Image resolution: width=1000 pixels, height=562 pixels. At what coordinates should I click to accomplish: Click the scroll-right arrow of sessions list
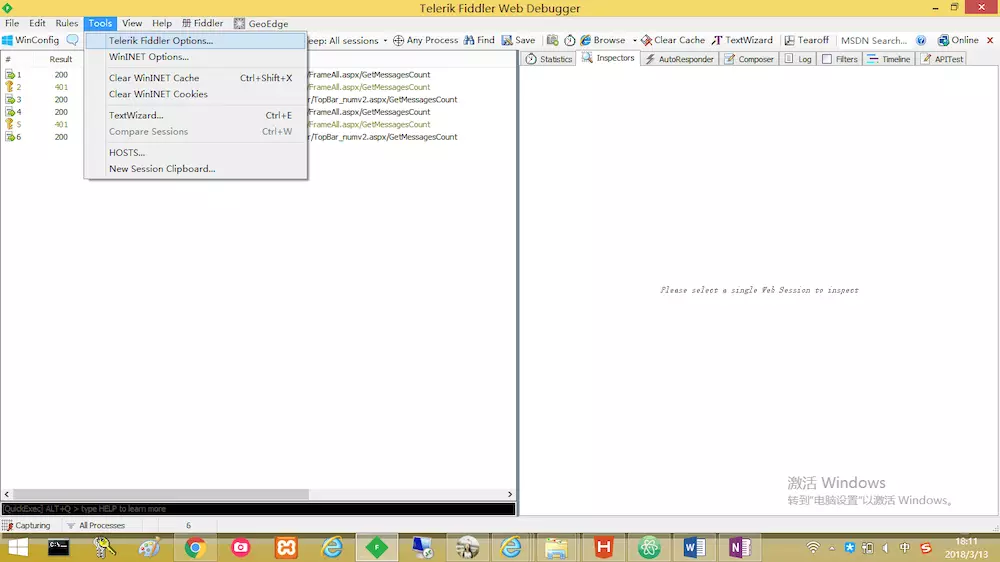coord(510,494)
